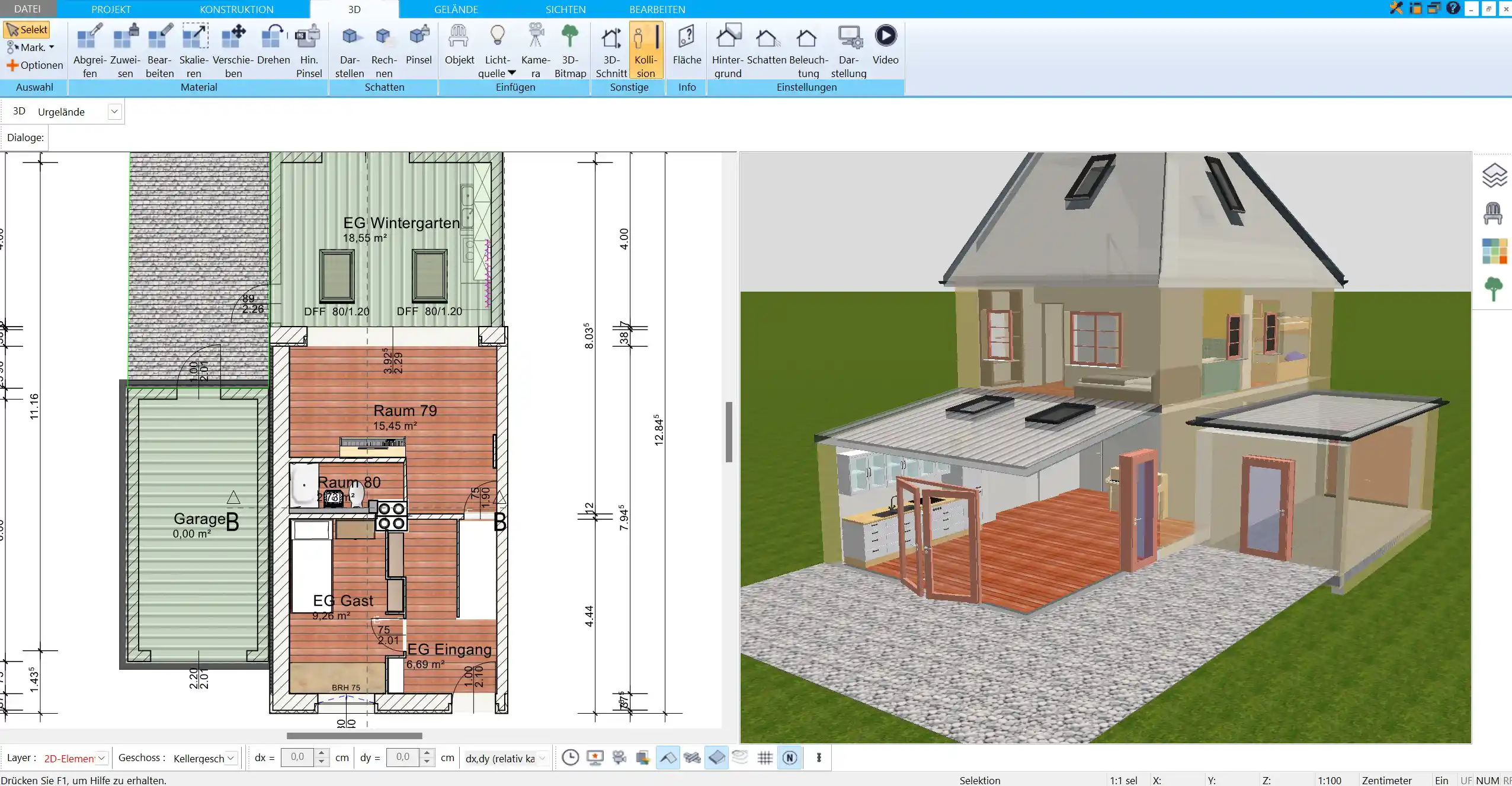Click Darstellen in Schatten group
The image size is (1512, 786).
(350, 51)
